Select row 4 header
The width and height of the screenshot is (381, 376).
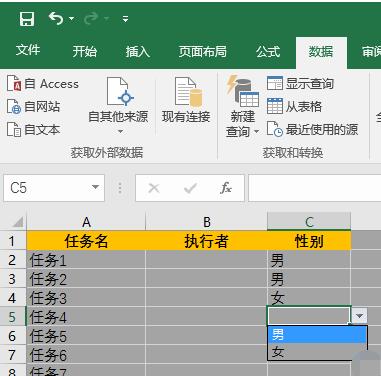12,298
